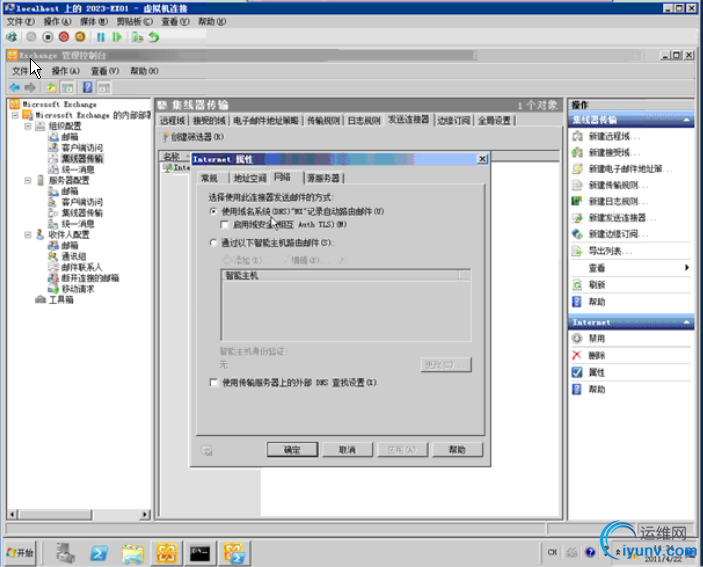Click the orange VM save state icon
The width and height of the screenshot is (703, 567).
80,37
